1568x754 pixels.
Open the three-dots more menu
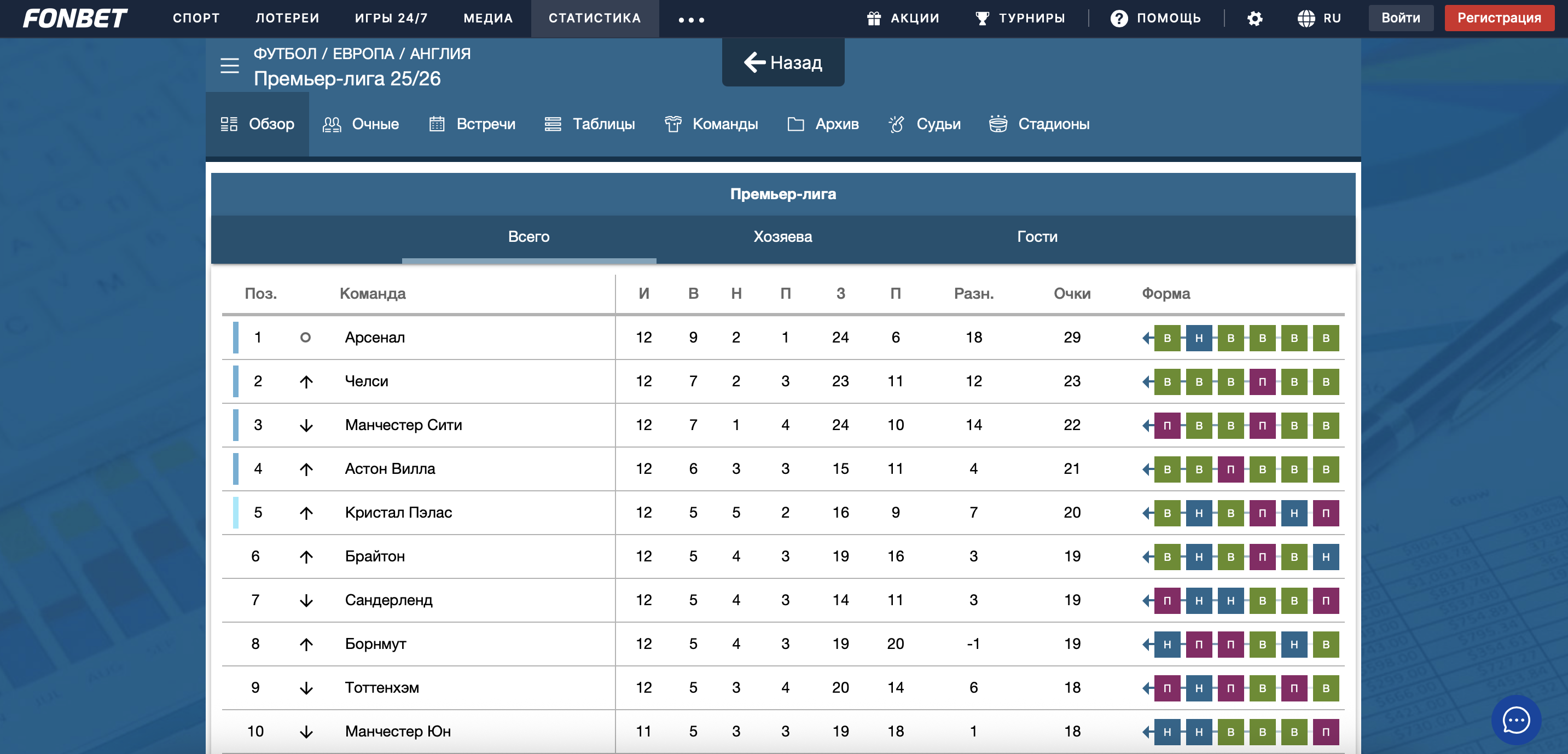click(692, 20)
